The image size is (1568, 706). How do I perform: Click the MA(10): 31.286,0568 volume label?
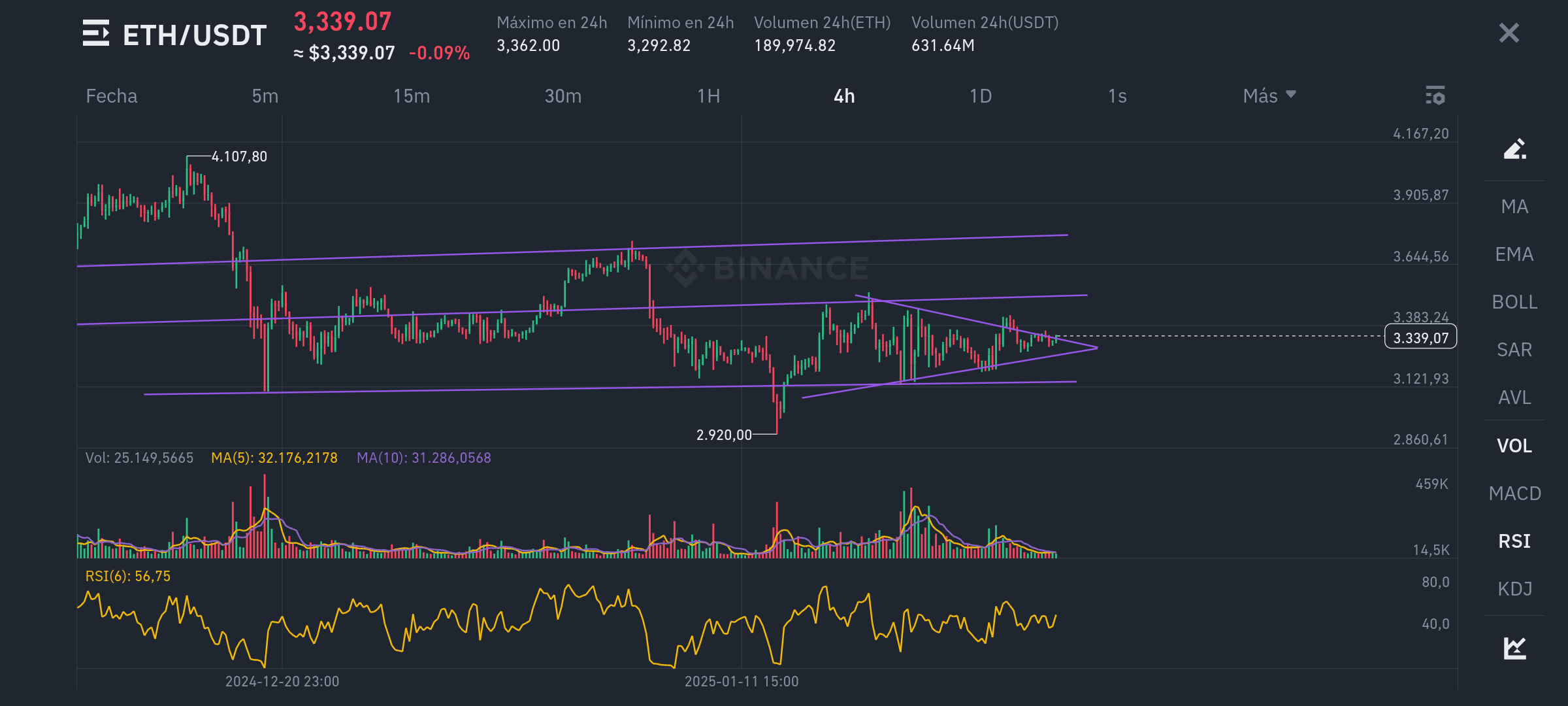click(423, 458)
